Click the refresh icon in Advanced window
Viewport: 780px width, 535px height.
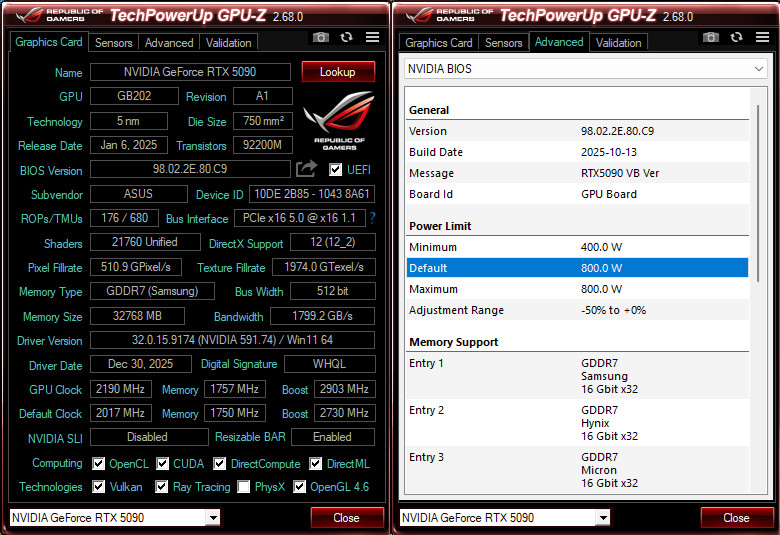pos(736,37)
